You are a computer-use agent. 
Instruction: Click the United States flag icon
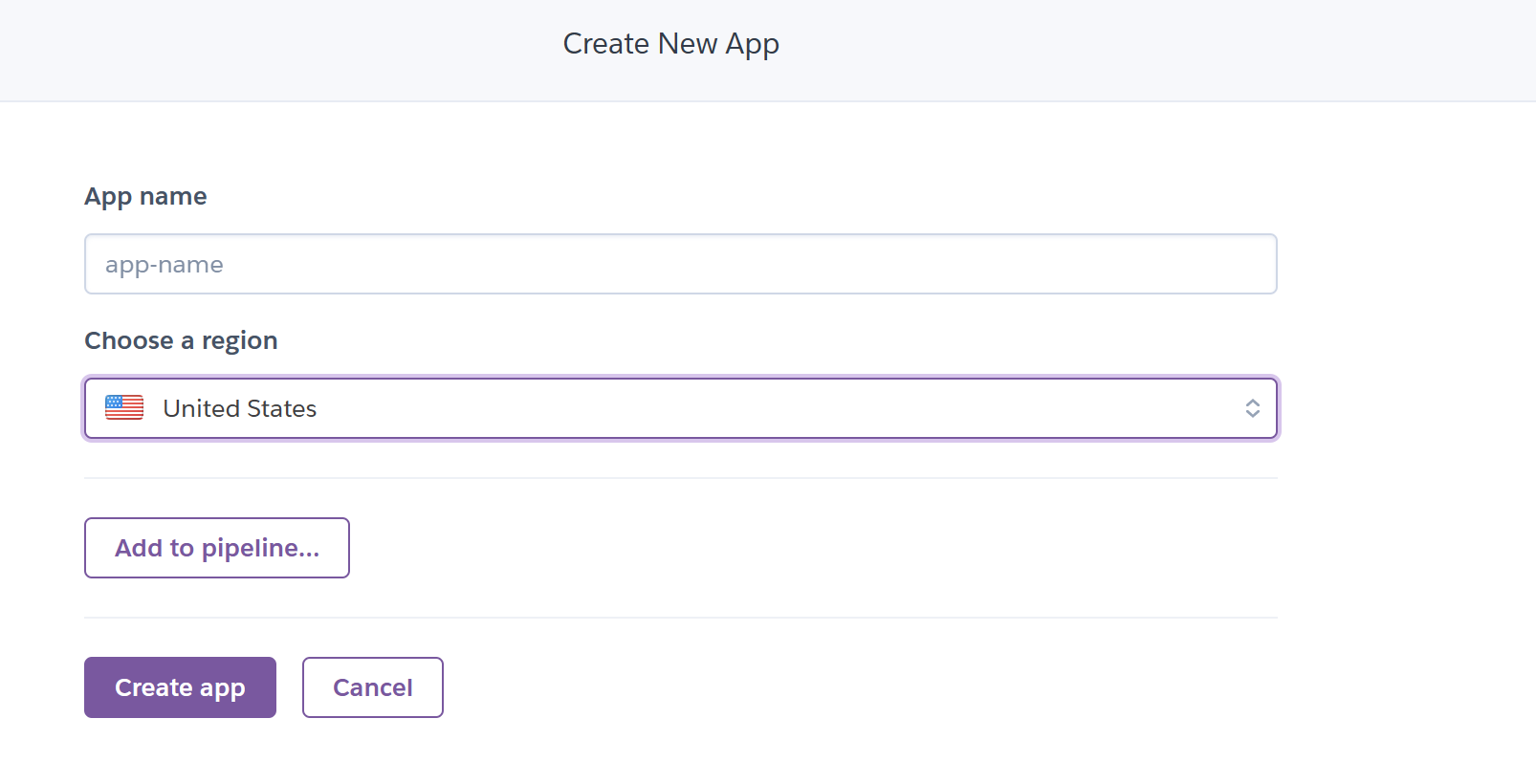click(x=124, y=408)
